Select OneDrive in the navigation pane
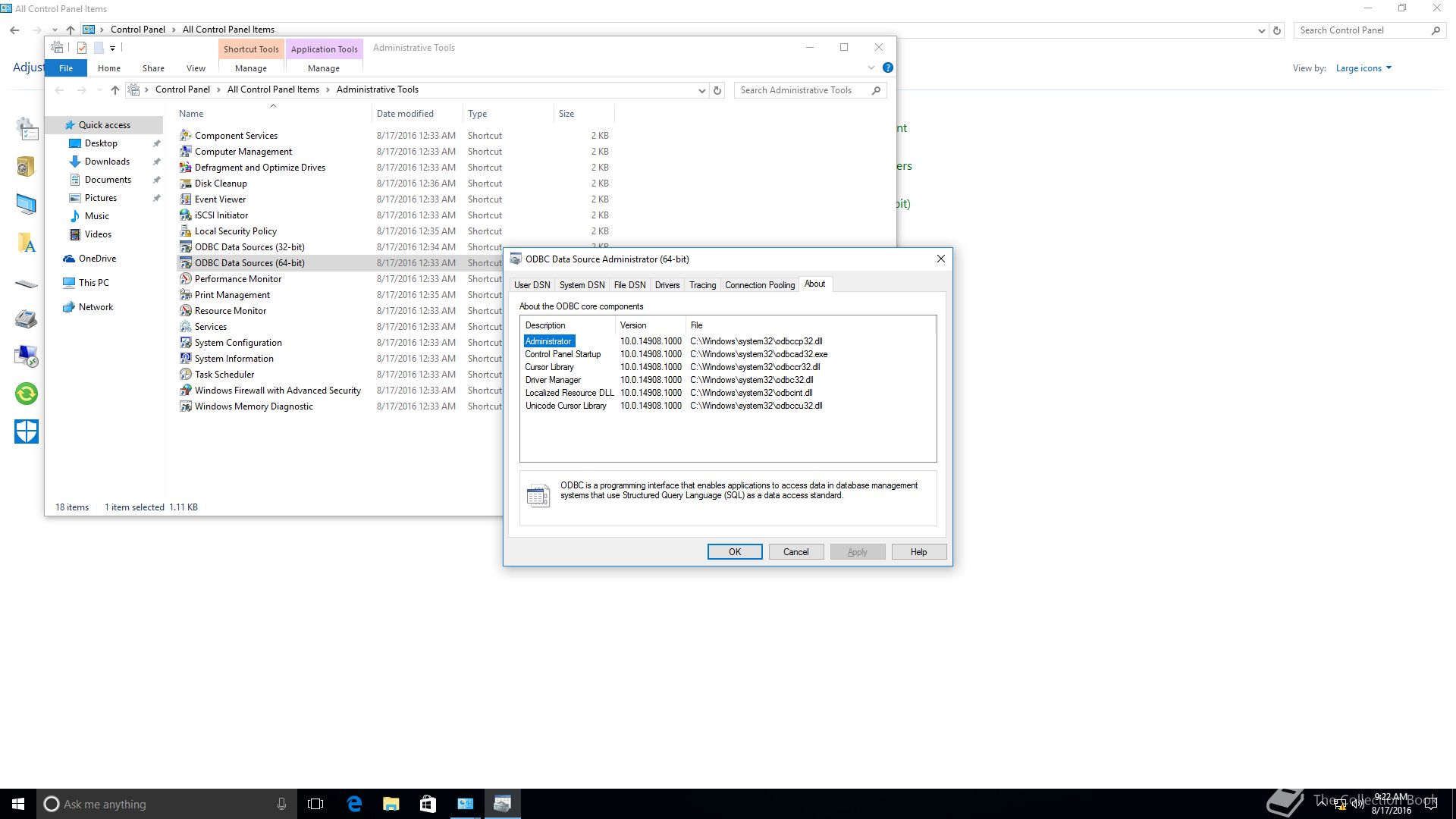 tap(97, 259)
